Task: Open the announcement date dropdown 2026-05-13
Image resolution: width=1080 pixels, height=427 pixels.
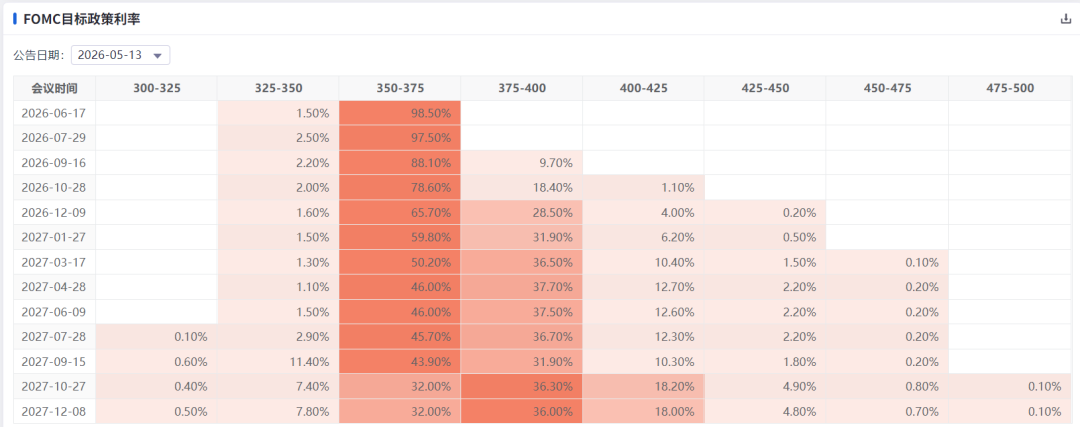Action: click(121, 55)
